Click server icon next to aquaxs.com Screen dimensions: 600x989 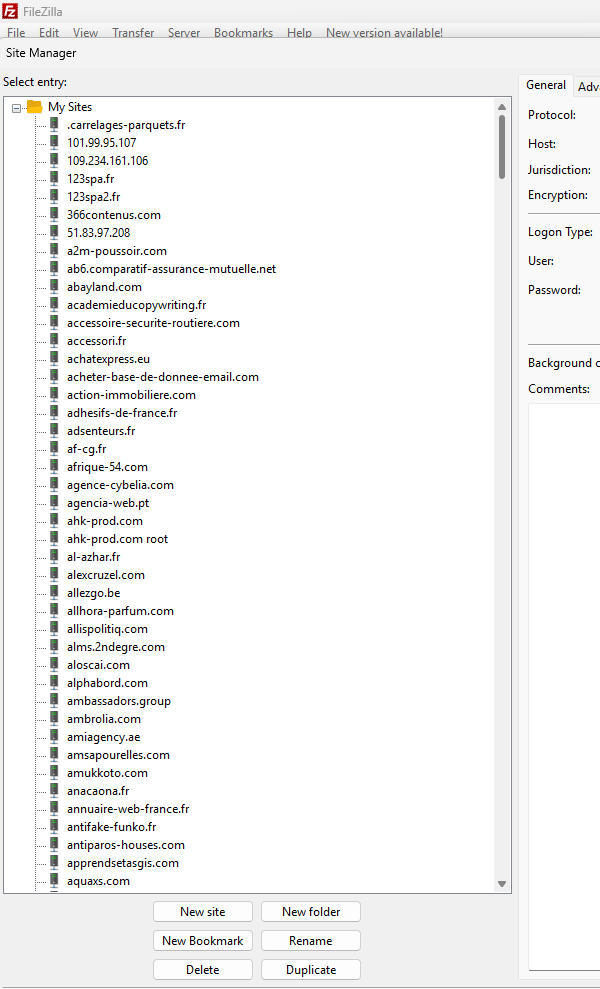[55, 881]
